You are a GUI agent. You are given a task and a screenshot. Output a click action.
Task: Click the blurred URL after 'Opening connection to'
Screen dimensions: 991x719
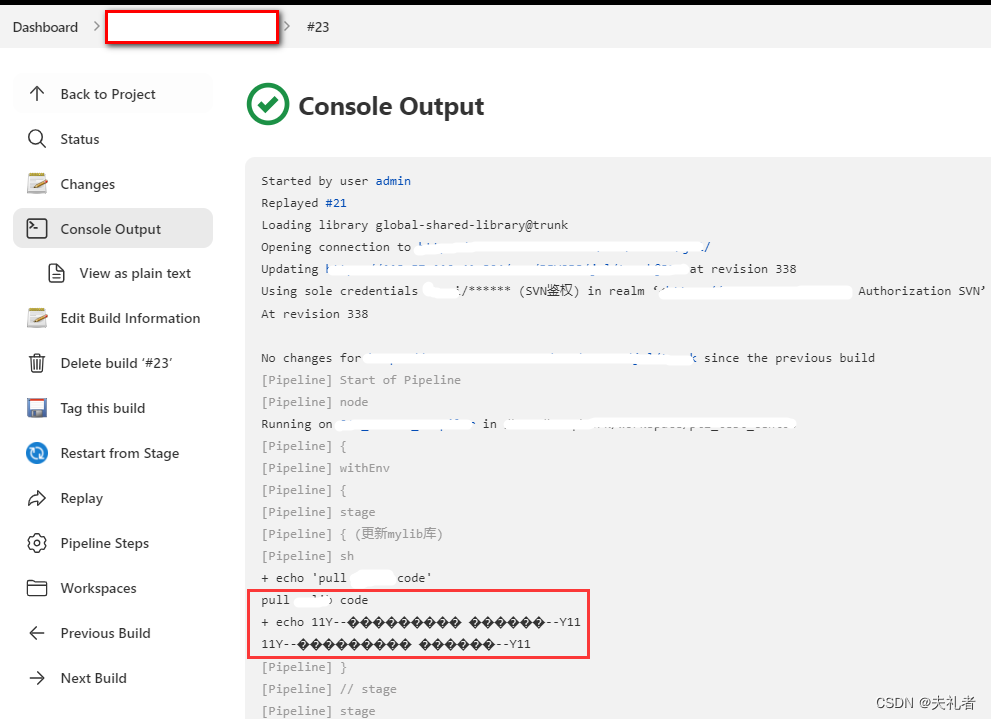(564, 247)
